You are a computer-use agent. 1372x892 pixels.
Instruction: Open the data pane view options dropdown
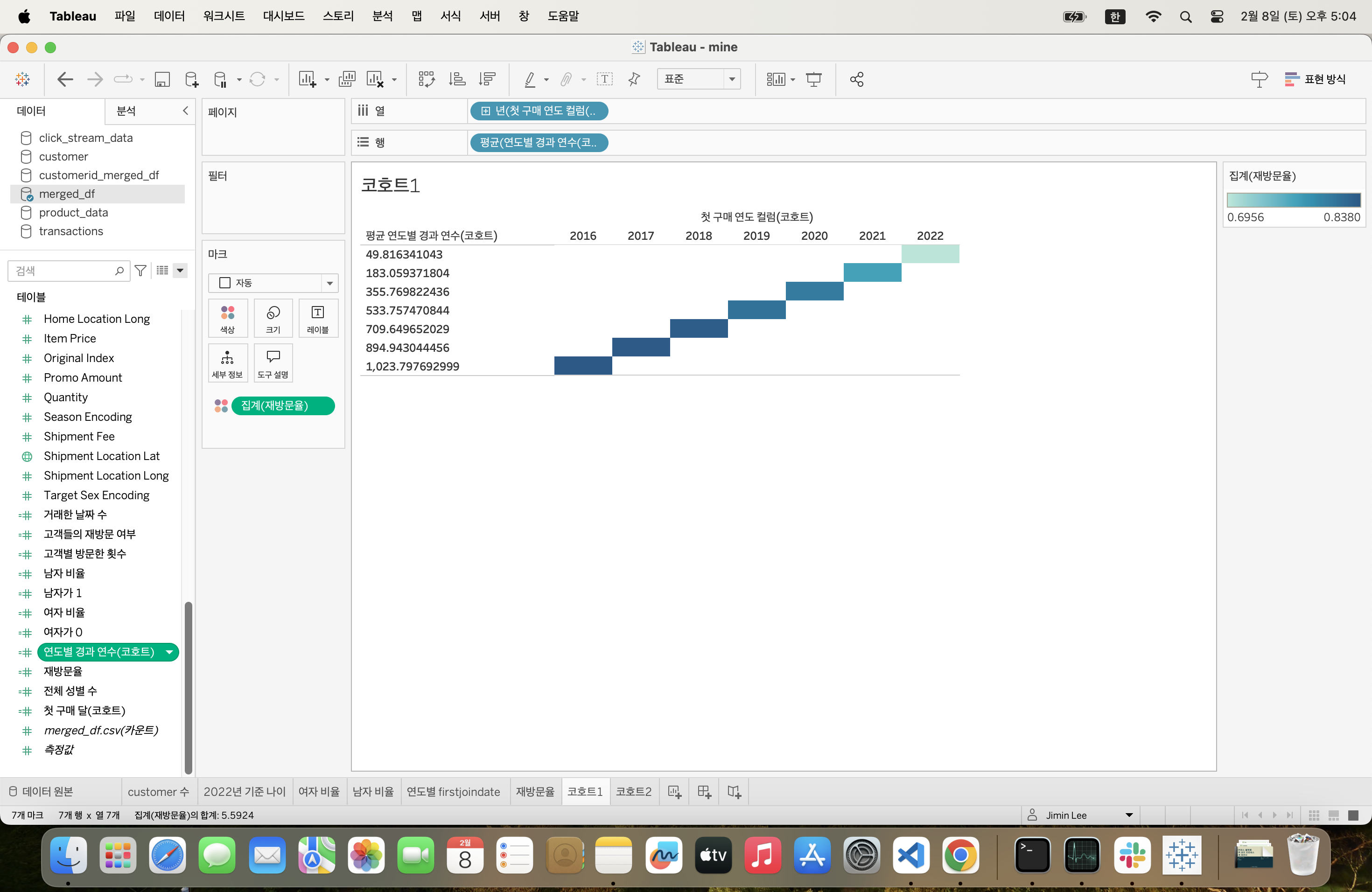(x=181, y=270)
